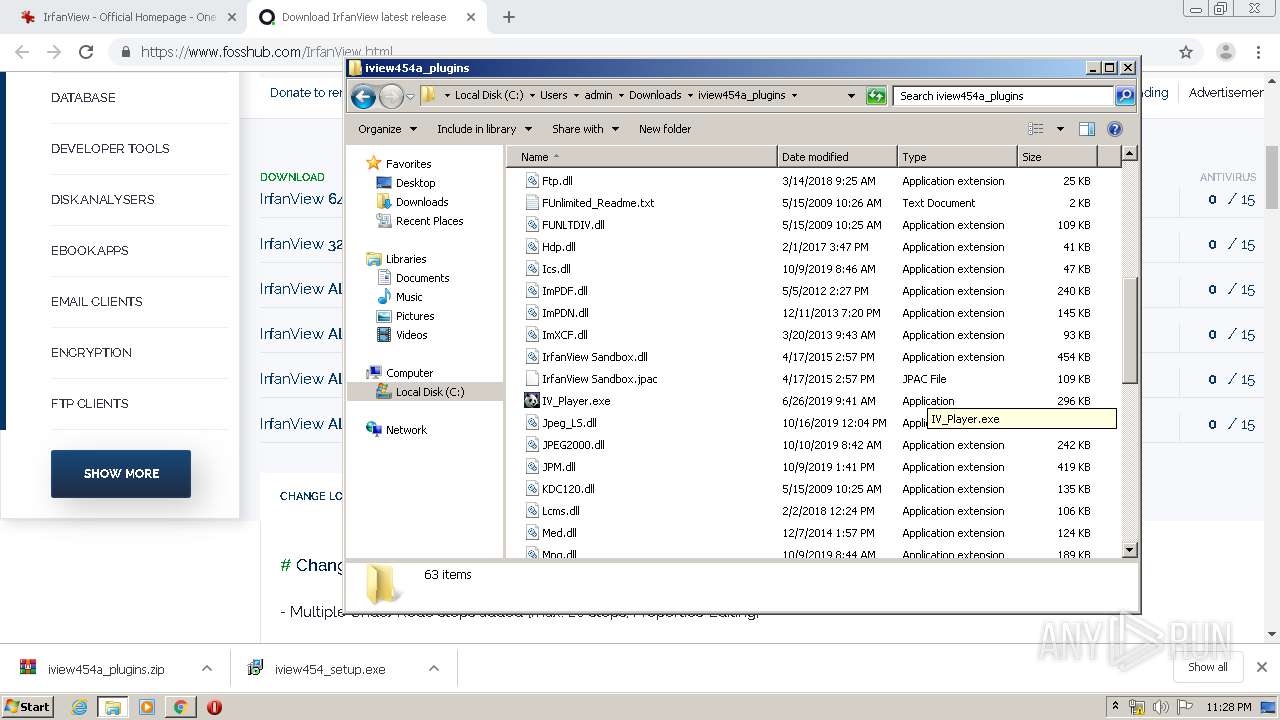Open ENCRYPTION category link

91,353
